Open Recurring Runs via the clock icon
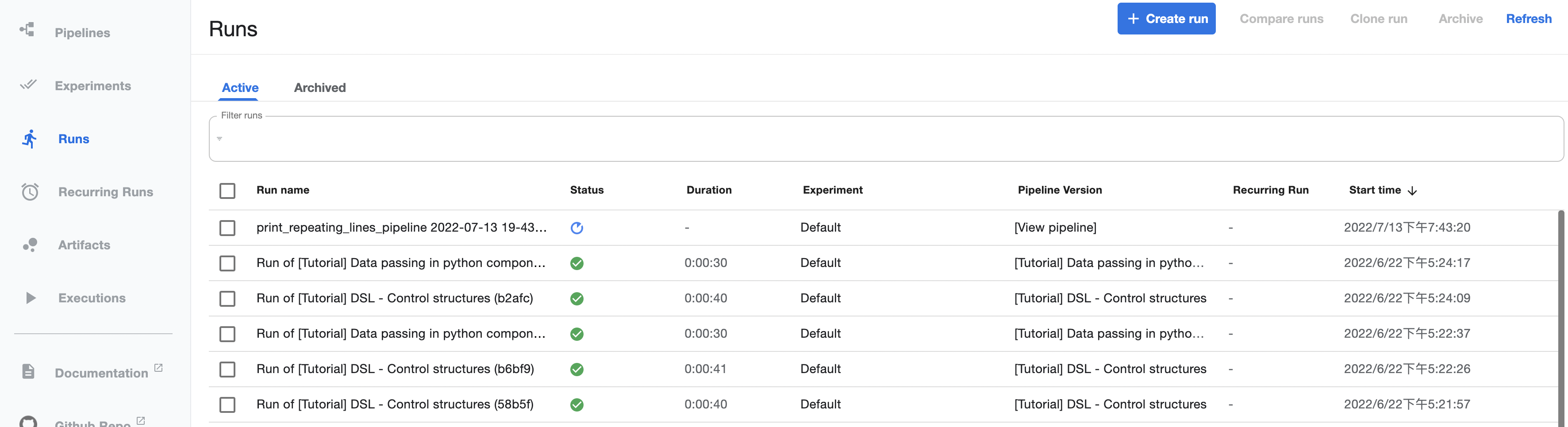Viewport: 1568px width, 427px height. coord(30,191)
